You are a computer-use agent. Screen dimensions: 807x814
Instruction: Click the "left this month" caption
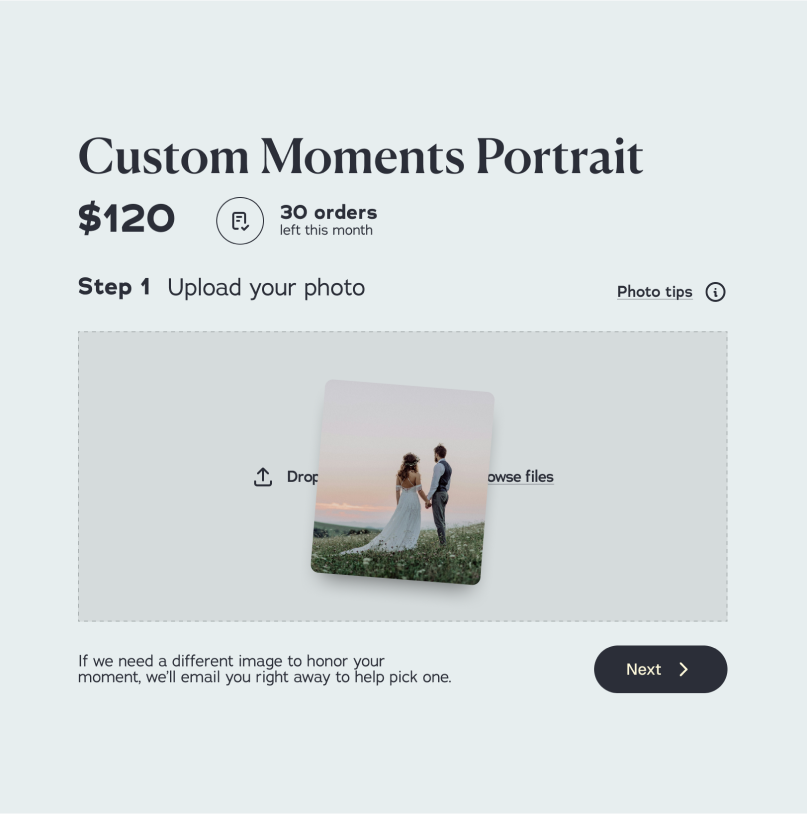(x=326, y=231)
